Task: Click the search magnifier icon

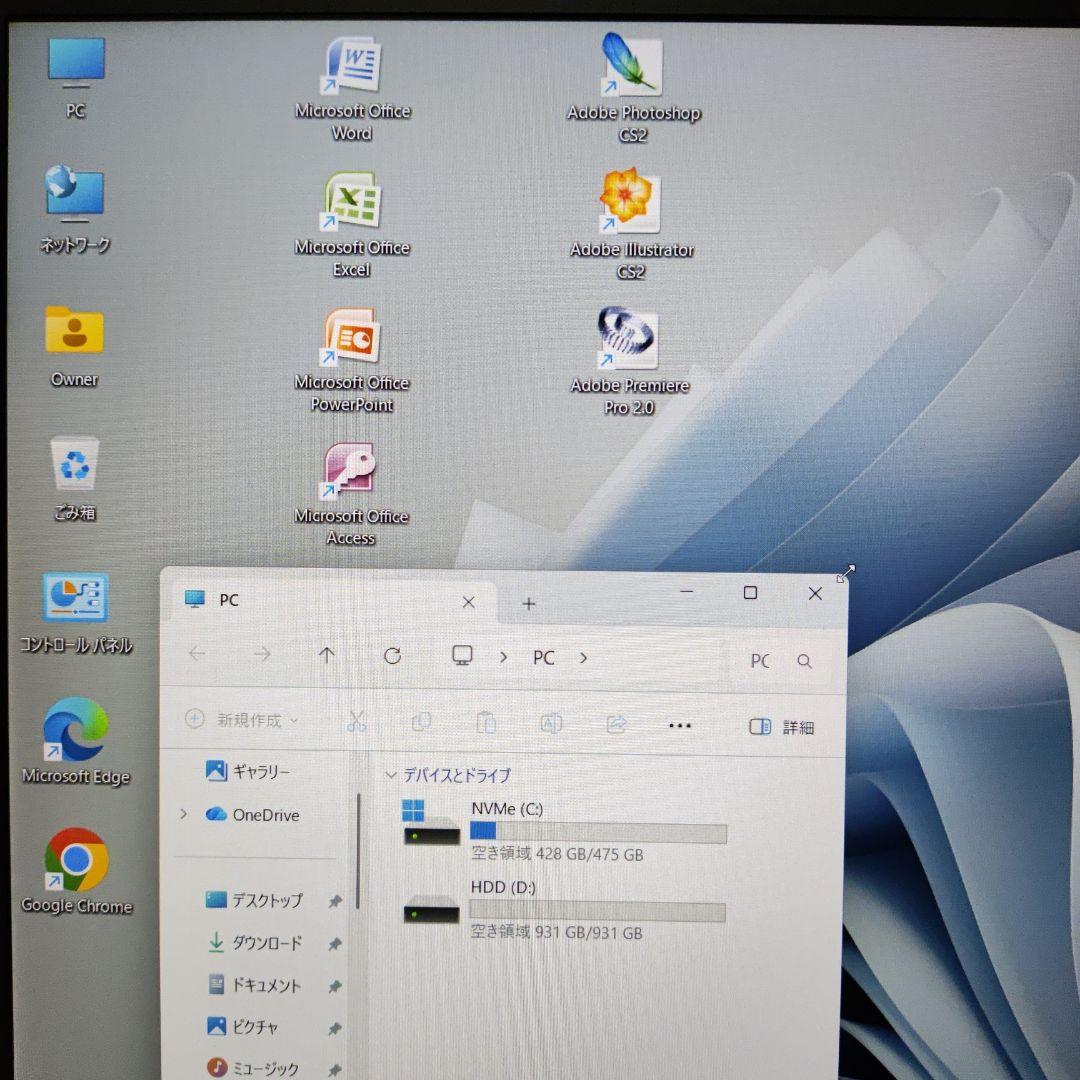Action: tap(804, 661)
